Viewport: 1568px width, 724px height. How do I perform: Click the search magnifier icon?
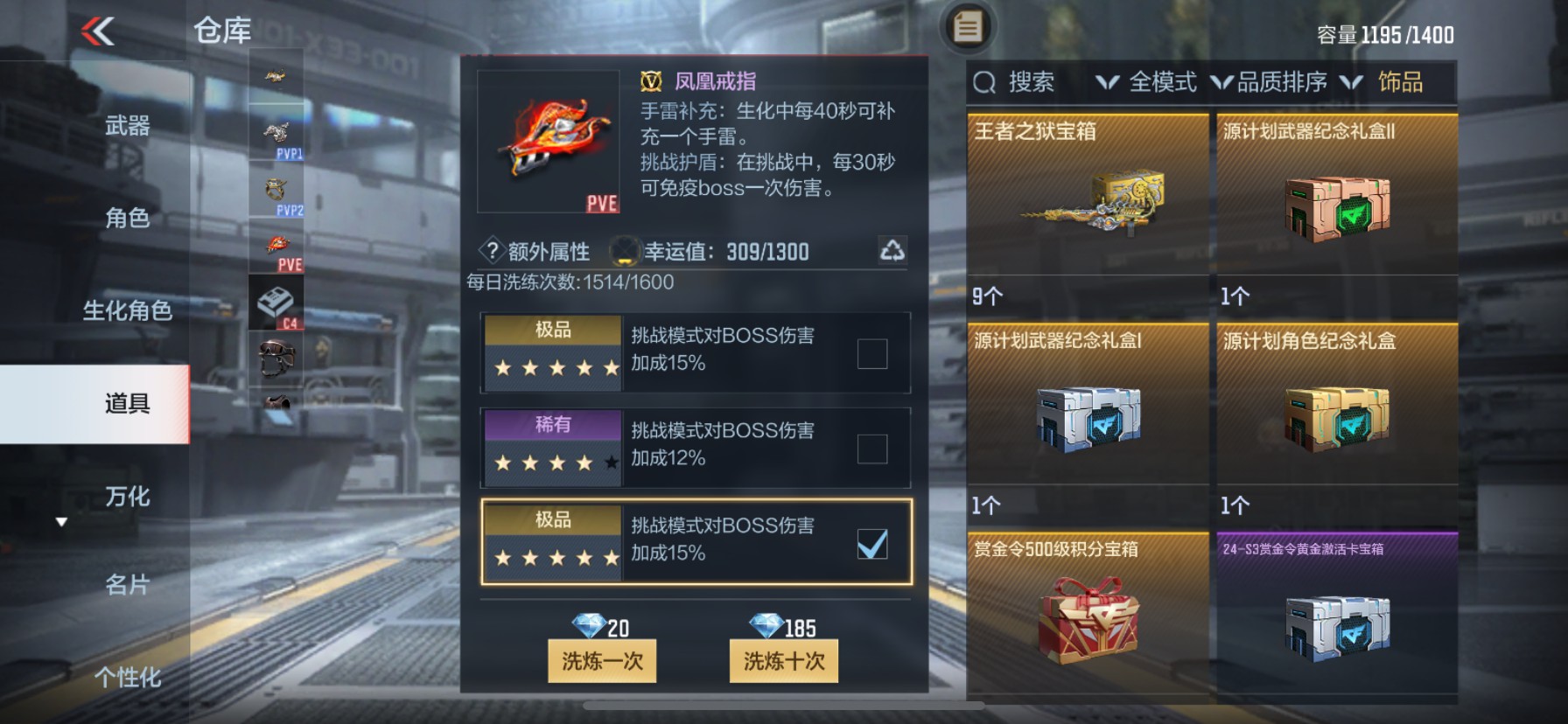[984, 83]
